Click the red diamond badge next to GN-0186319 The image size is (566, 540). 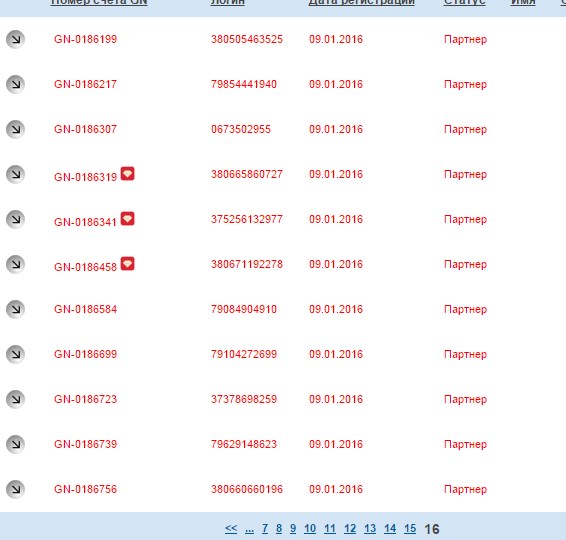[127, 174]
